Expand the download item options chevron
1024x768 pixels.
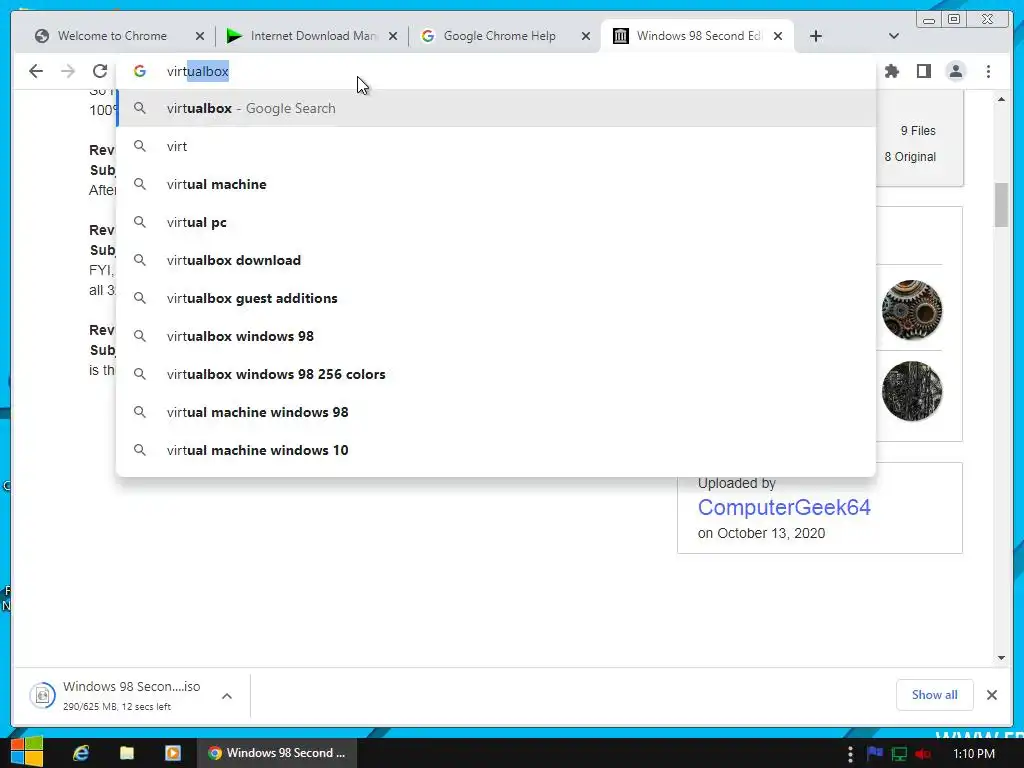(x=227, y=696)
